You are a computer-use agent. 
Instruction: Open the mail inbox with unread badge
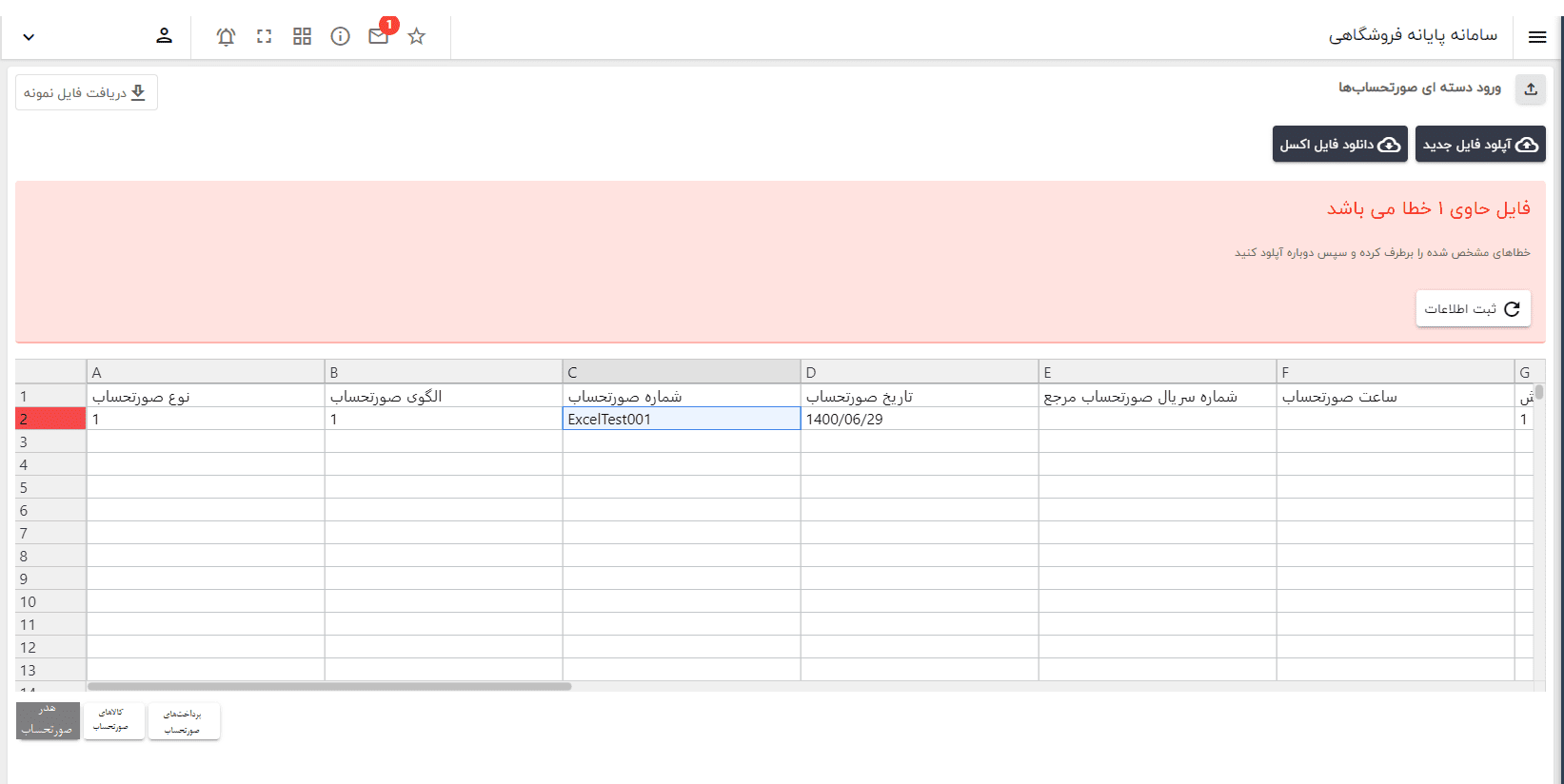click(379, 36)
